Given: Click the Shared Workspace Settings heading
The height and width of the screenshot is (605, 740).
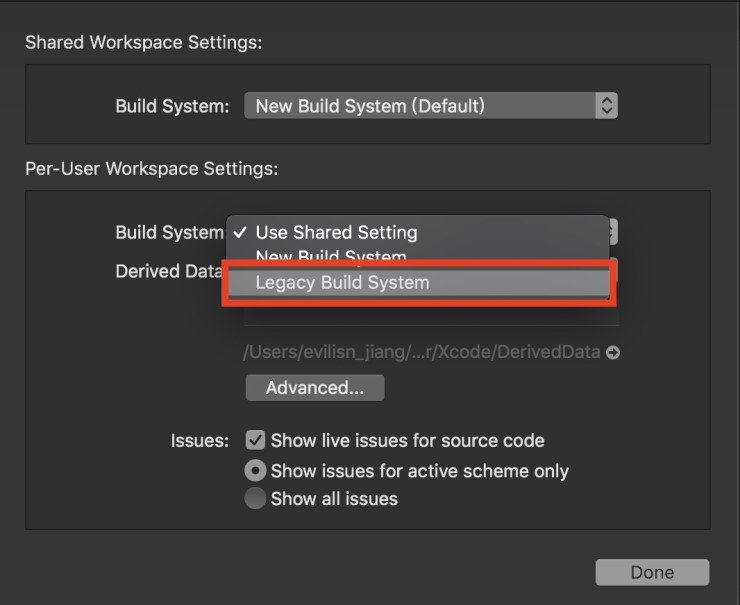Looking at the screenshot, I should 142,42.
